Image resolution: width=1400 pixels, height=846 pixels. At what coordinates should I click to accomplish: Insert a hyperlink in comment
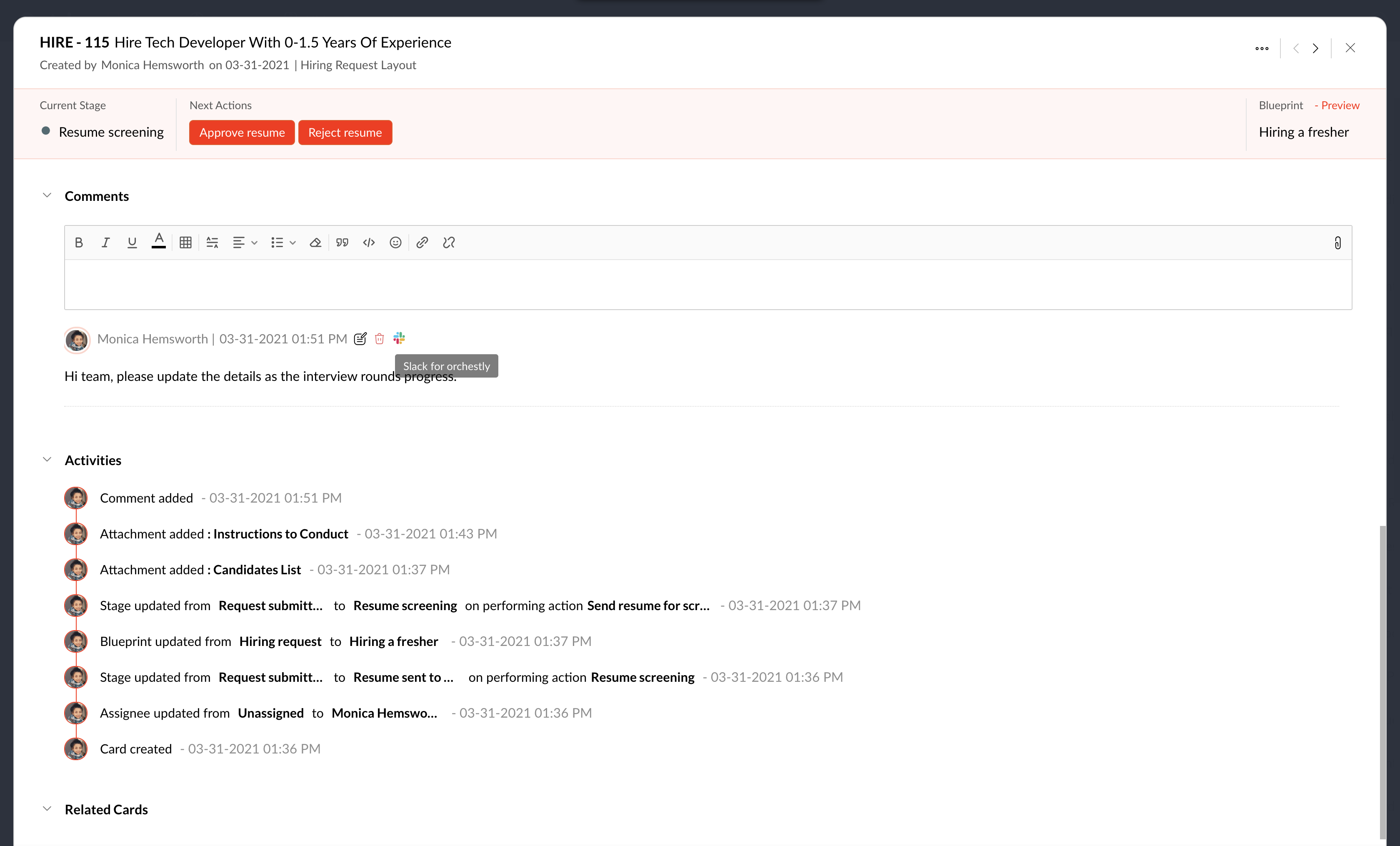pos(422,243)
